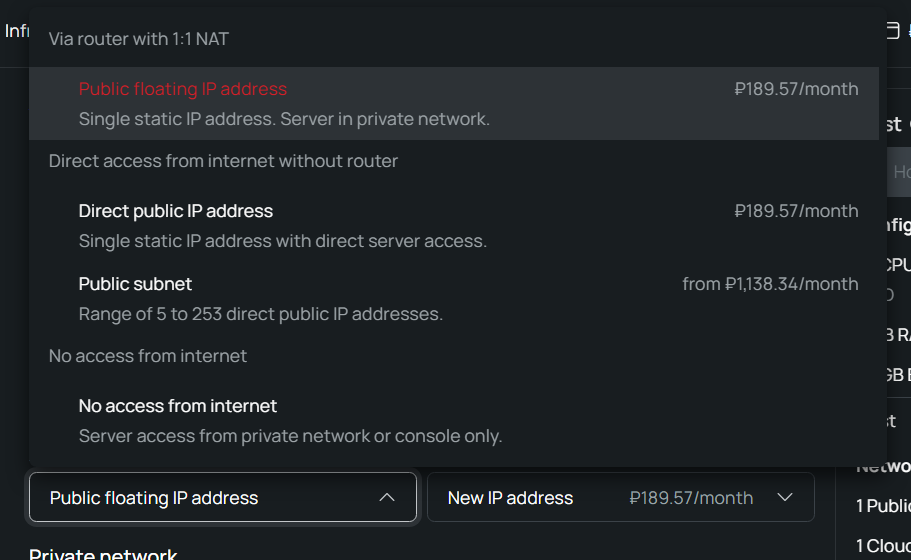Screen dimensions: 911x560
Task: Open the truncated Infr breadcrumb at top-left
Action: 17,31
